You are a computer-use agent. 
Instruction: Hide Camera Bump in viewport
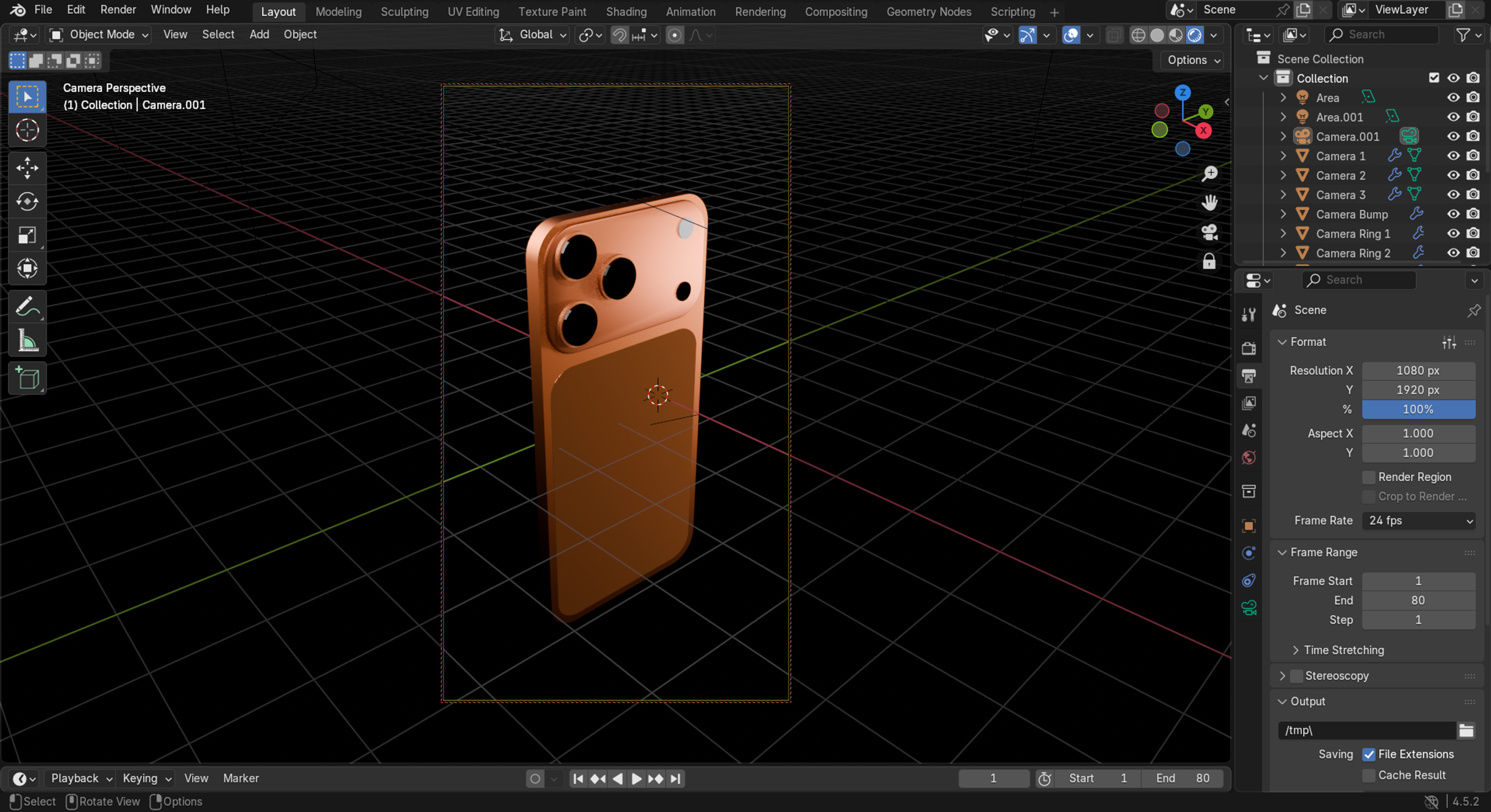pos(1453,214)
